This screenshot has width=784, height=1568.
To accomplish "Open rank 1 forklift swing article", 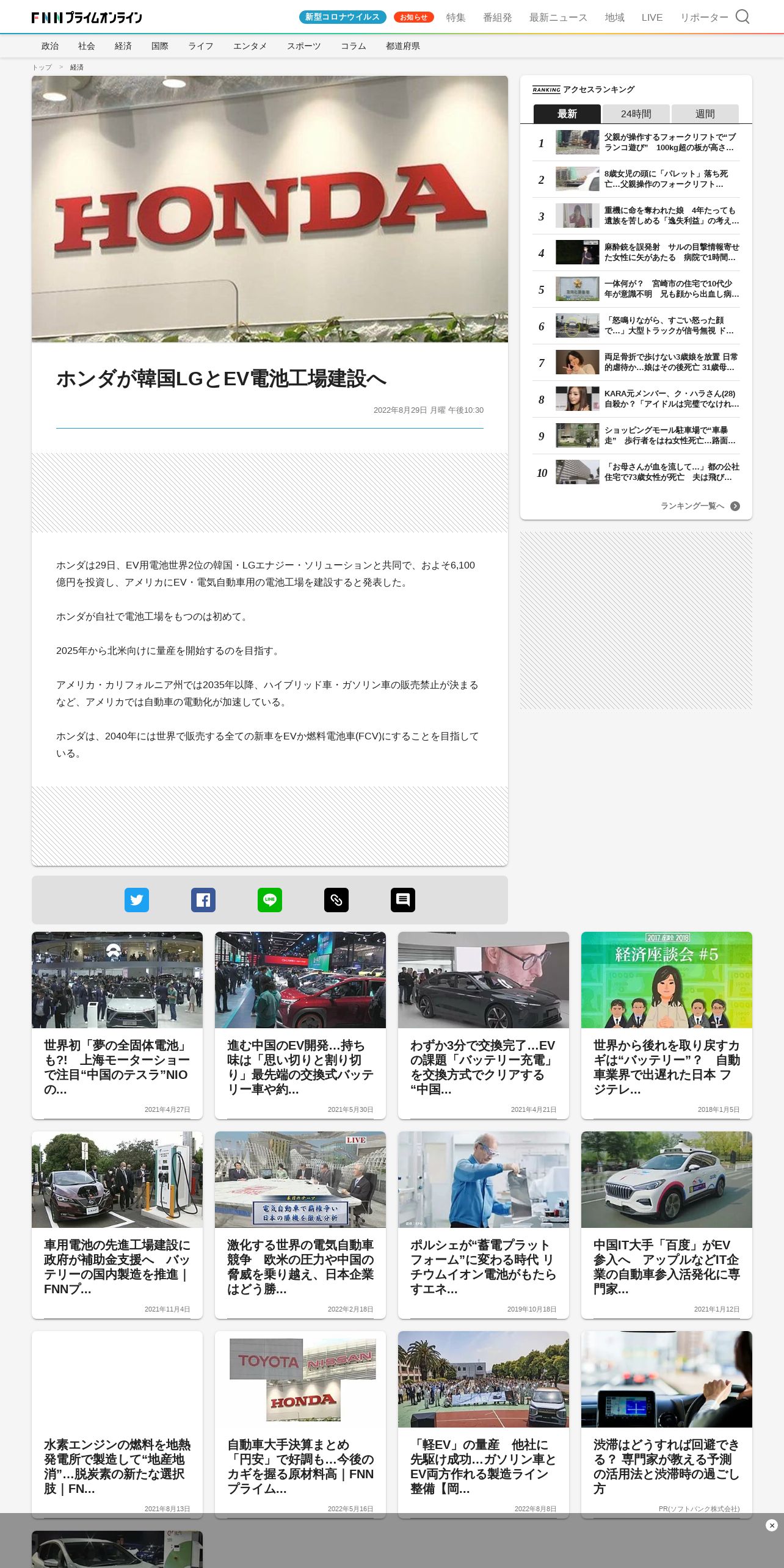I will click(x=636, y=143).
